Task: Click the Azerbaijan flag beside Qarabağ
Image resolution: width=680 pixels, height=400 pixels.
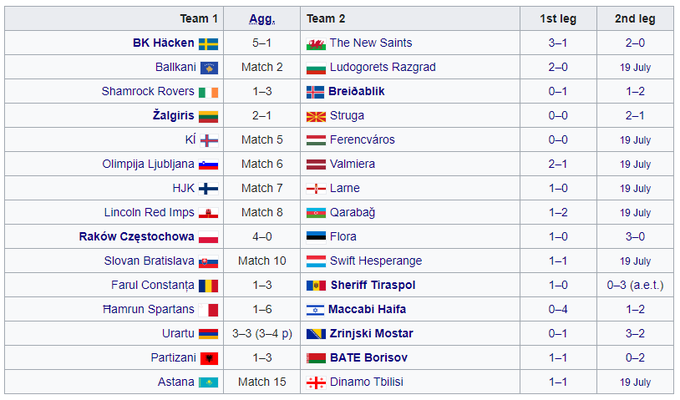Action: tap(316, 213)
